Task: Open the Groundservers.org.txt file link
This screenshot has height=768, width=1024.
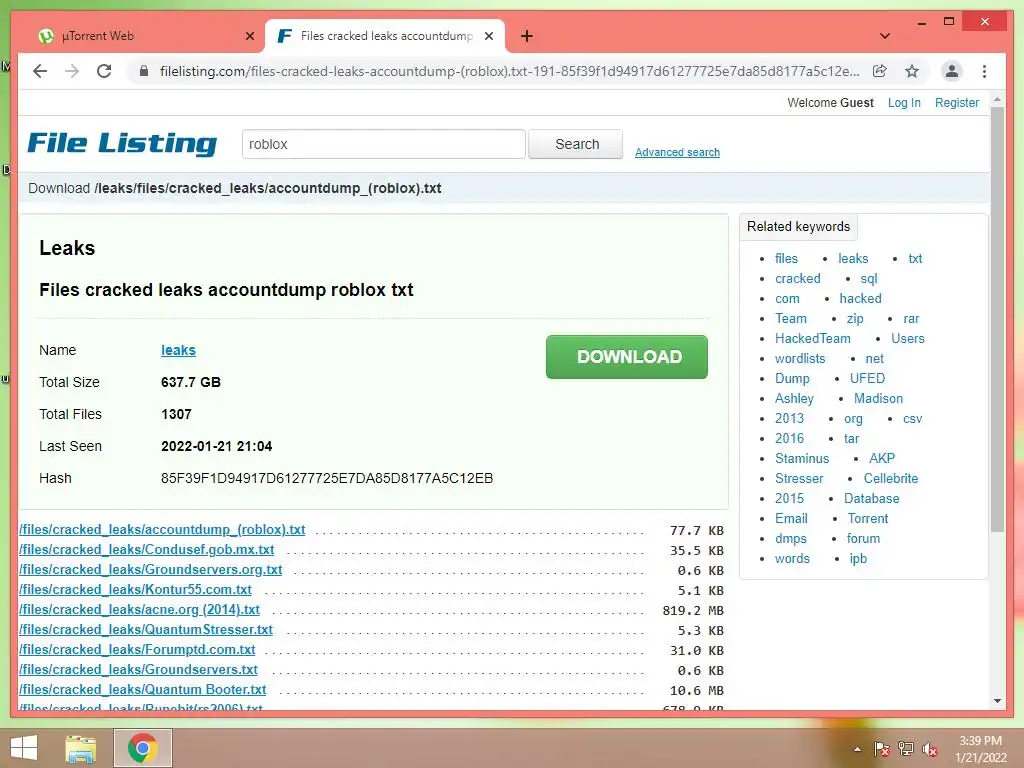Action: coord(151,569)
